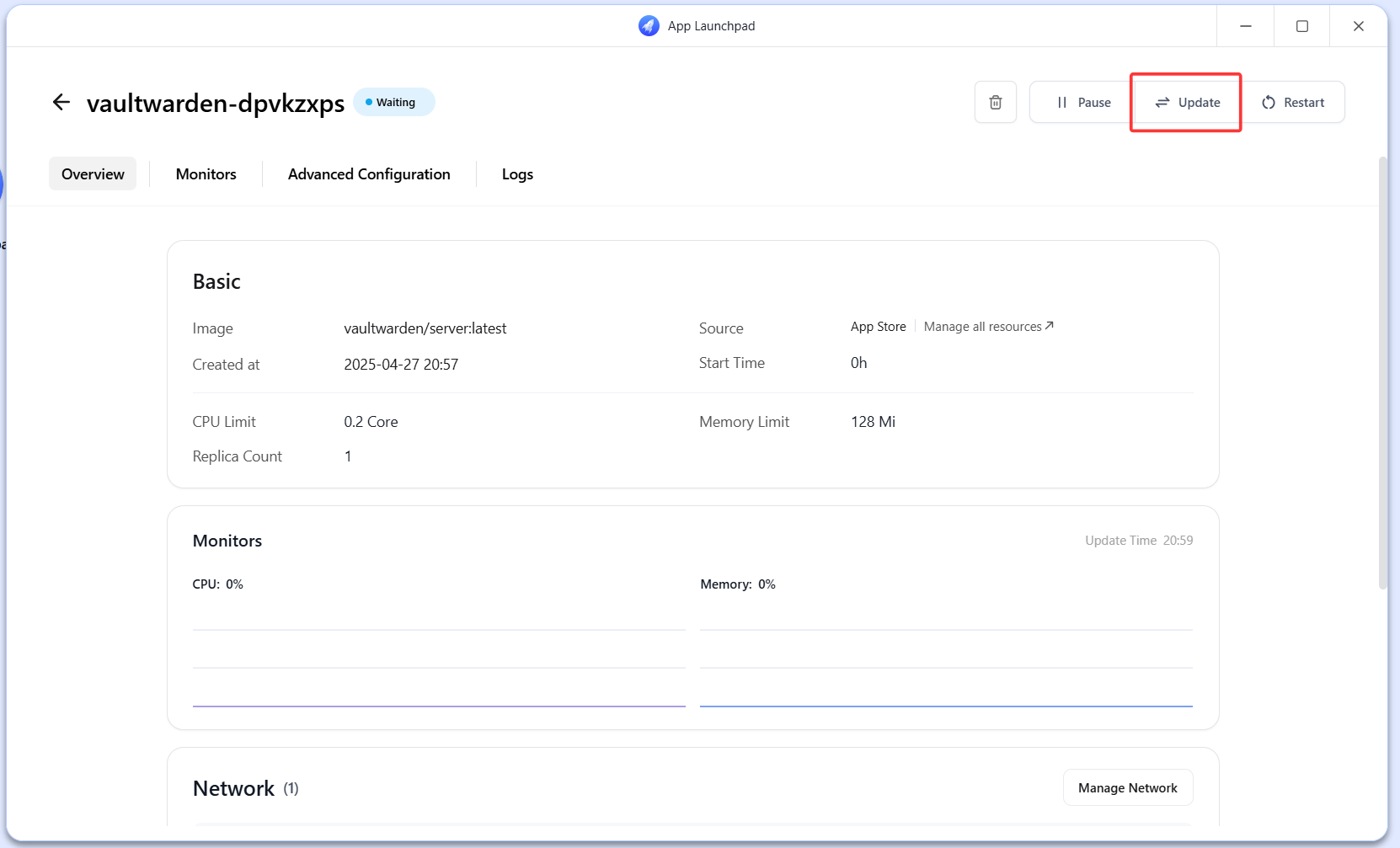Click the vertical scrollbar of the page
The width and height of the screenshot is (1400, 848).
click(1382, 372)
